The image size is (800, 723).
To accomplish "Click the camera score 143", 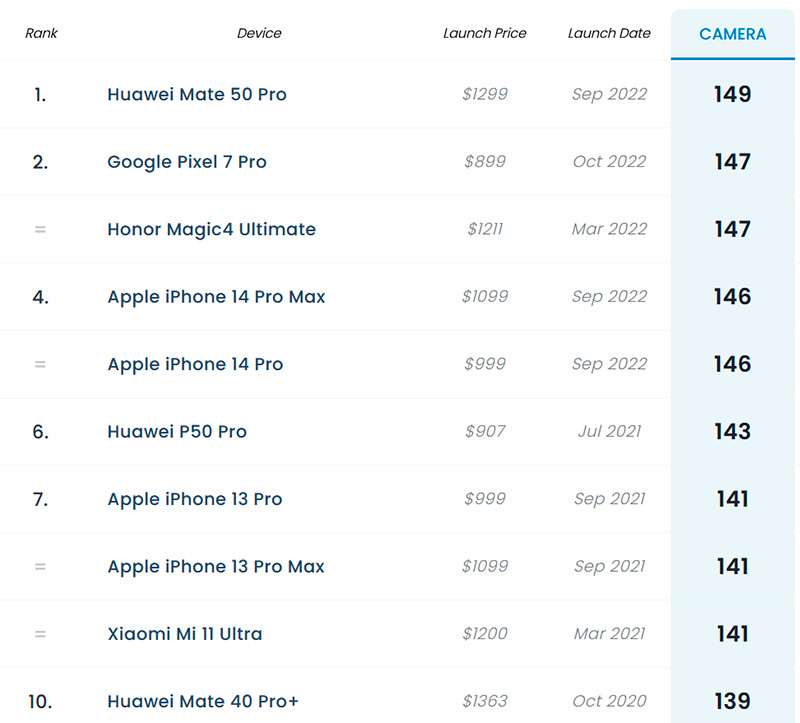I will point(732,432).
